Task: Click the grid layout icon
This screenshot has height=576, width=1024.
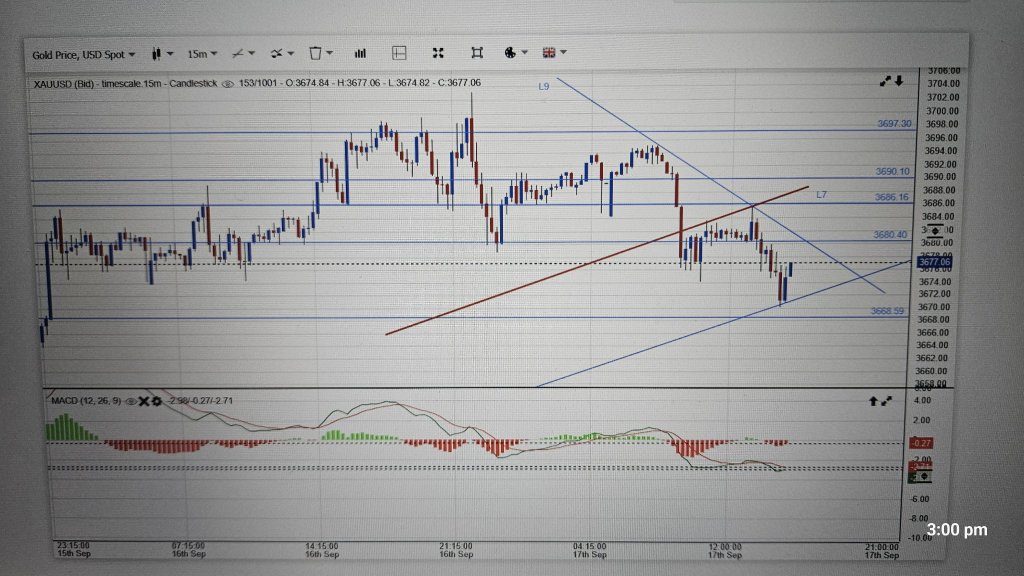Action: [x=400, y=53]
